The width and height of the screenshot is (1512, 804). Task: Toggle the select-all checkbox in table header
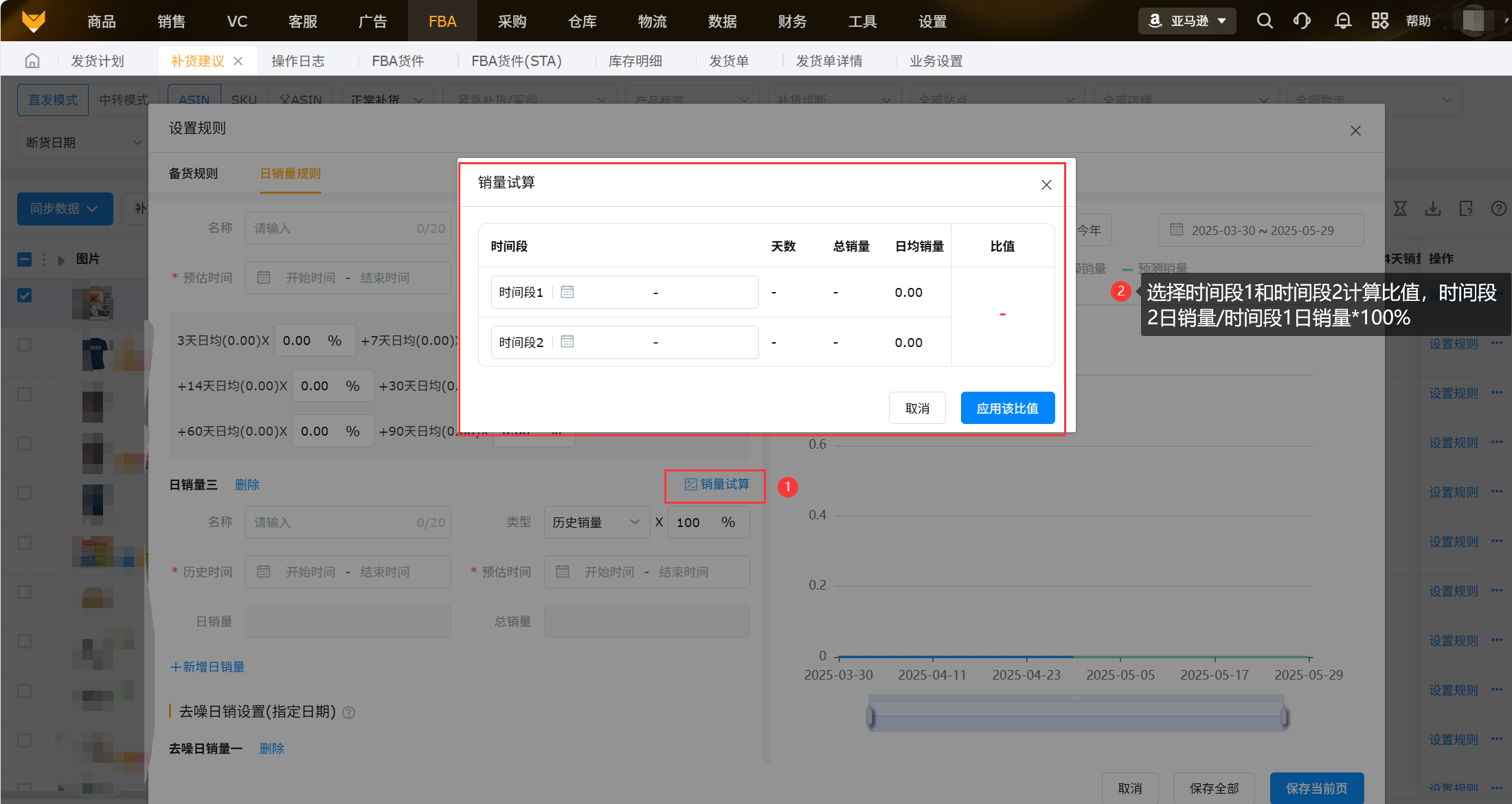coord(25,260)
